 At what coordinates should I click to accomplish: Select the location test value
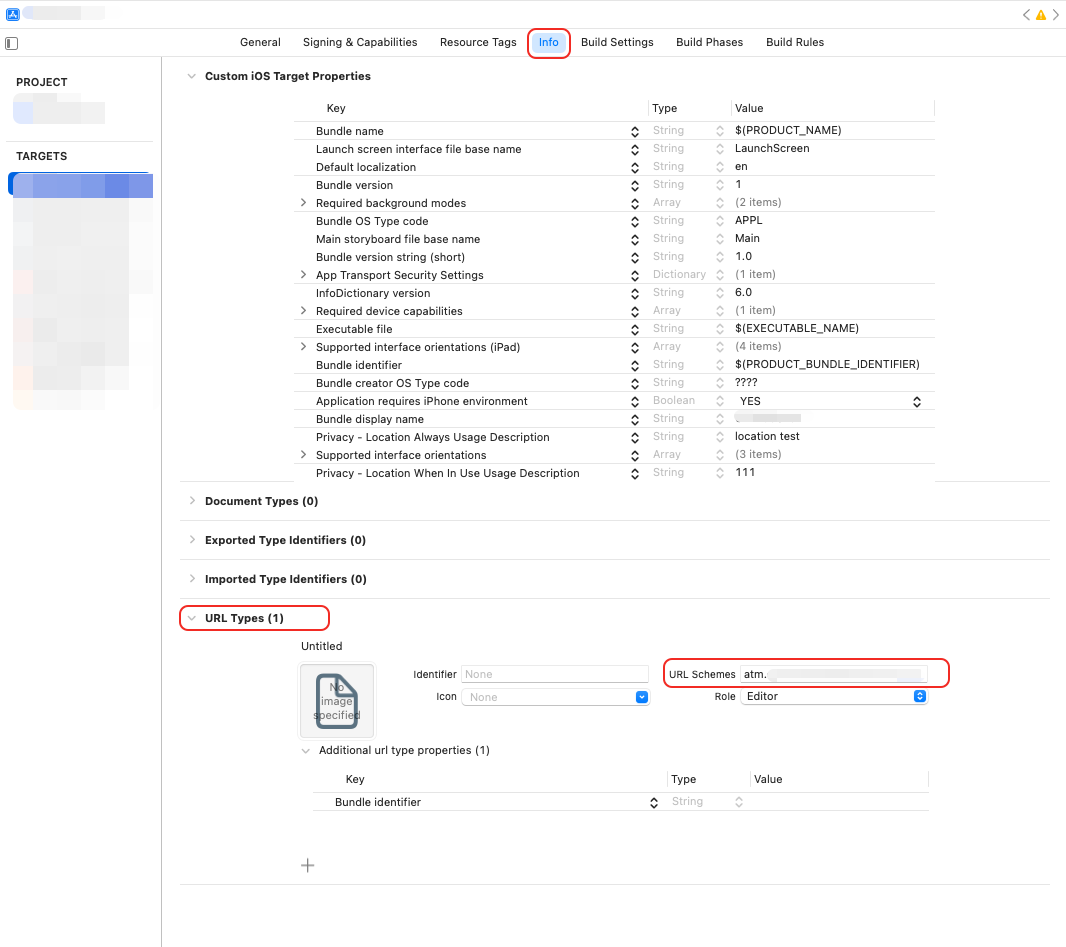click(x=767, y=436)
